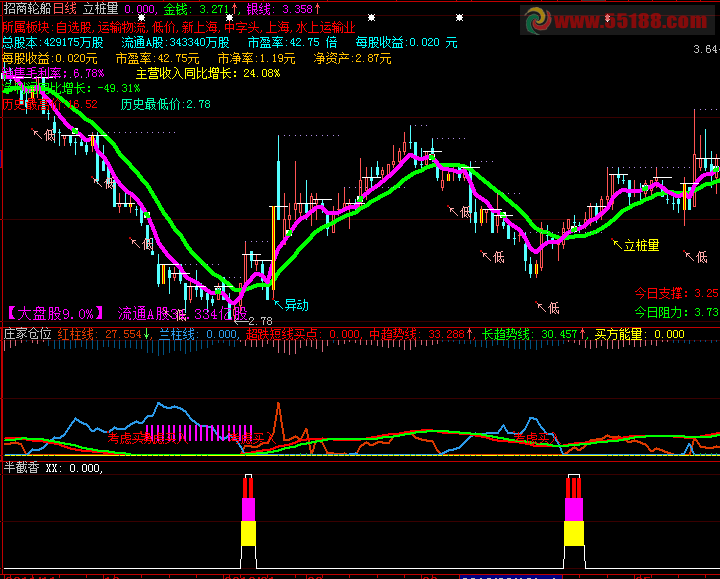Click the 招商轮船 stock name label
The width and height of the screenshot is (720, 579).
coord(27,9)
